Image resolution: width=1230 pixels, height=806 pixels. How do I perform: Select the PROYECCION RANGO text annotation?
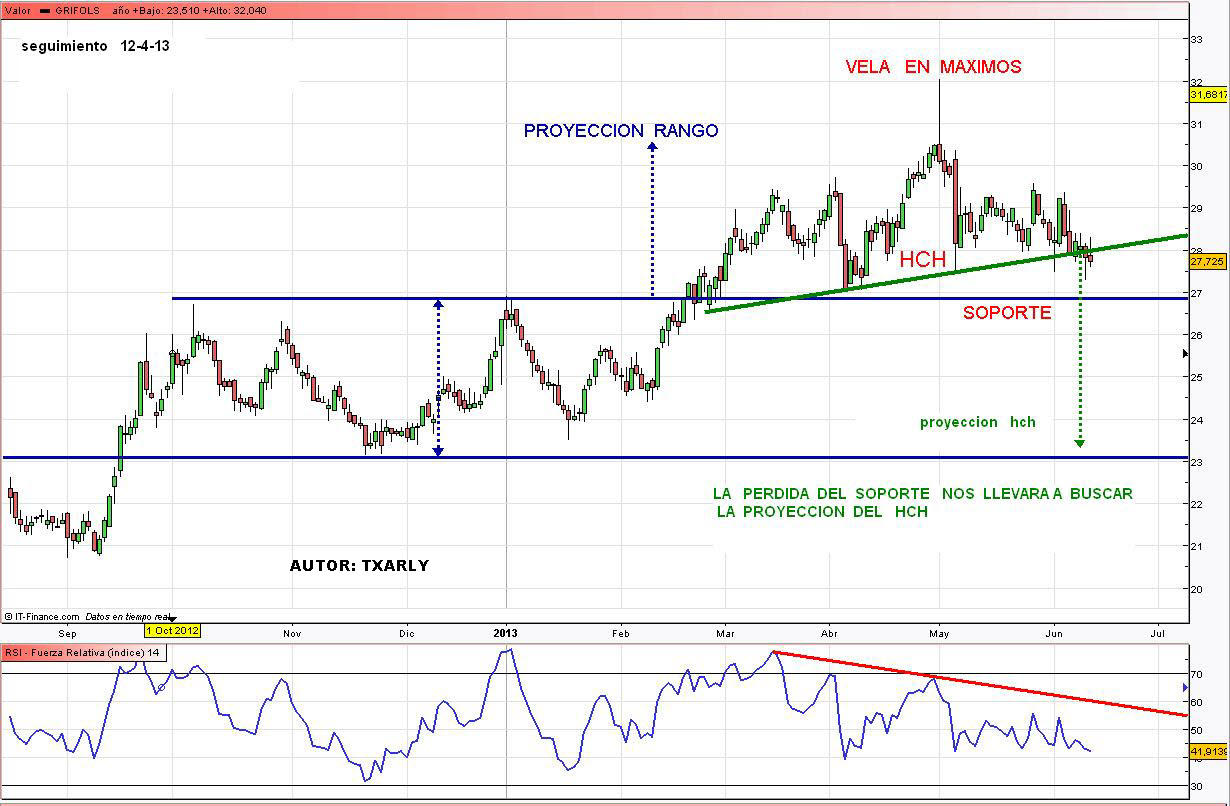click(x=620, y=131)
